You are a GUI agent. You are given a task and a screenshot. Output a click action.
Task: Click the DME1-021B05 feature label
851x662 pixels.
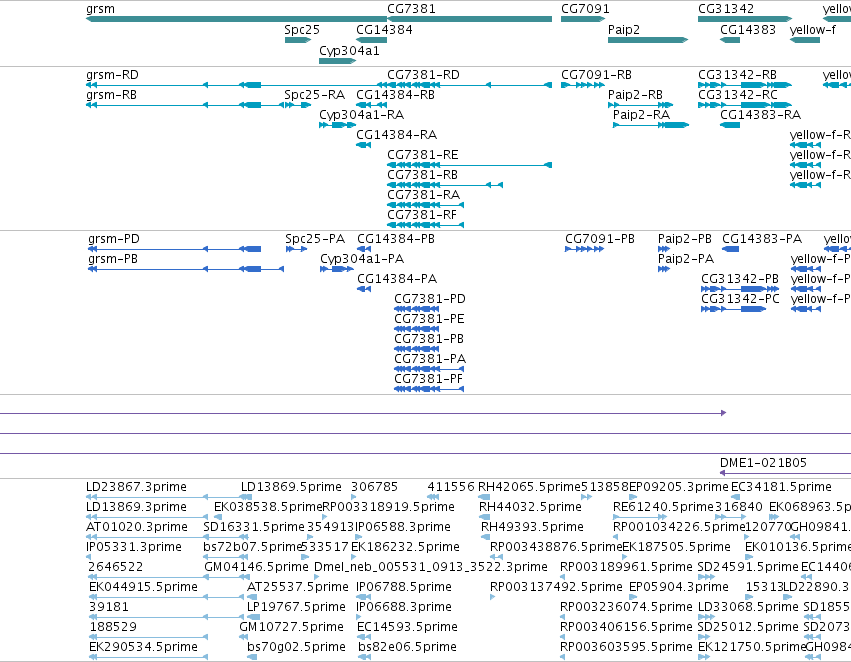[763, 463]
